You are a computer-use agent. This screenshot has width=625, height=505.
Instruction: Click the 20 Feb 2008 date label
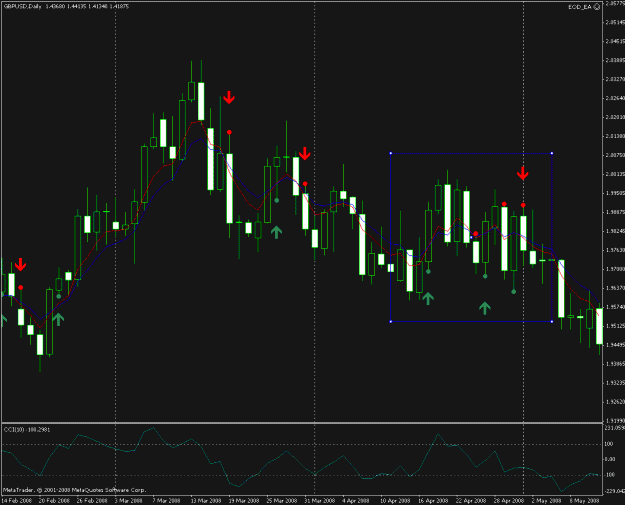[x=53, y=500]
